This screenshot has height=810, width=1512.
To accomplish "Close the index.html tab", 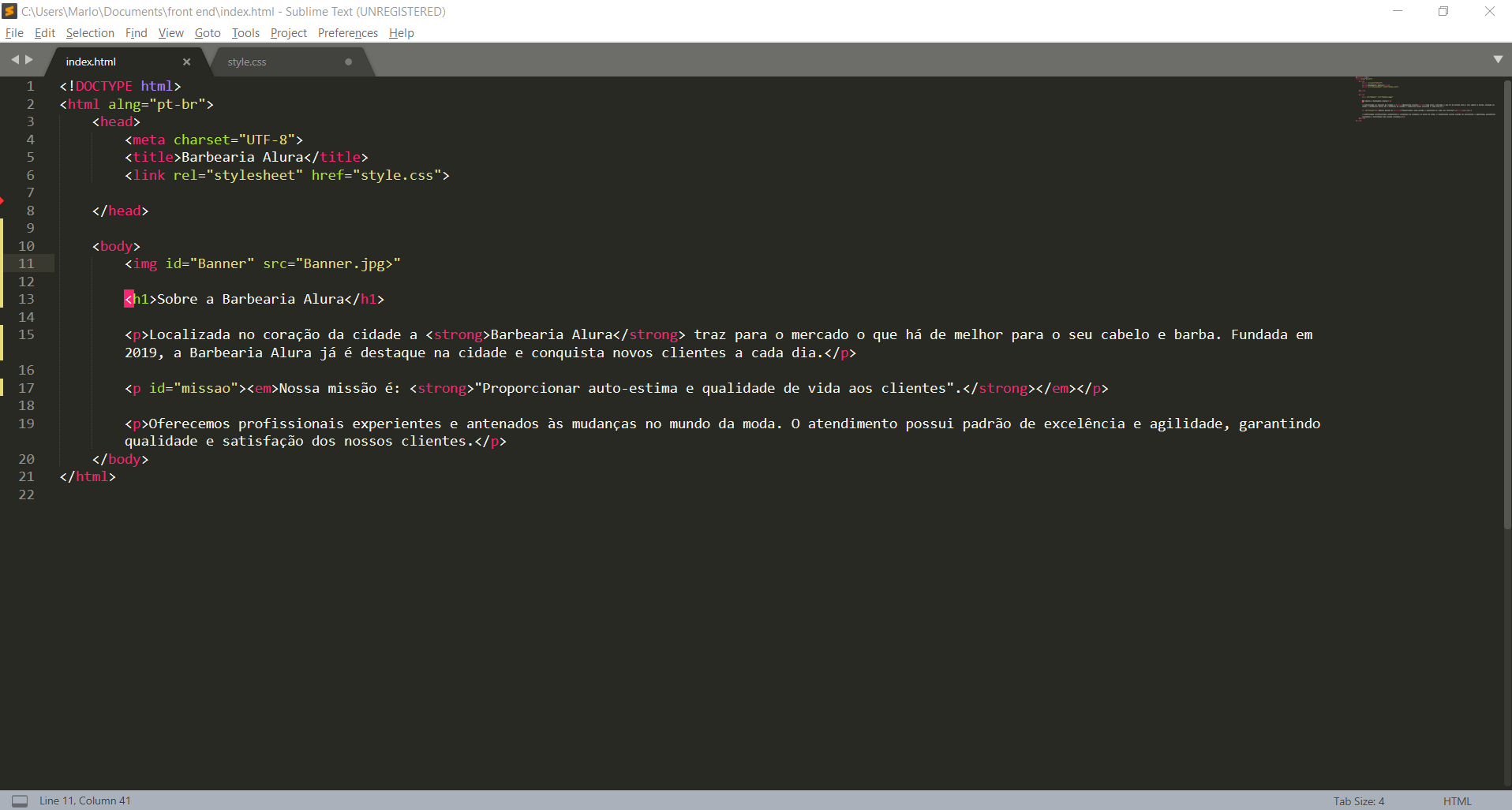I will pyautogui.click(x=187, y=62).
